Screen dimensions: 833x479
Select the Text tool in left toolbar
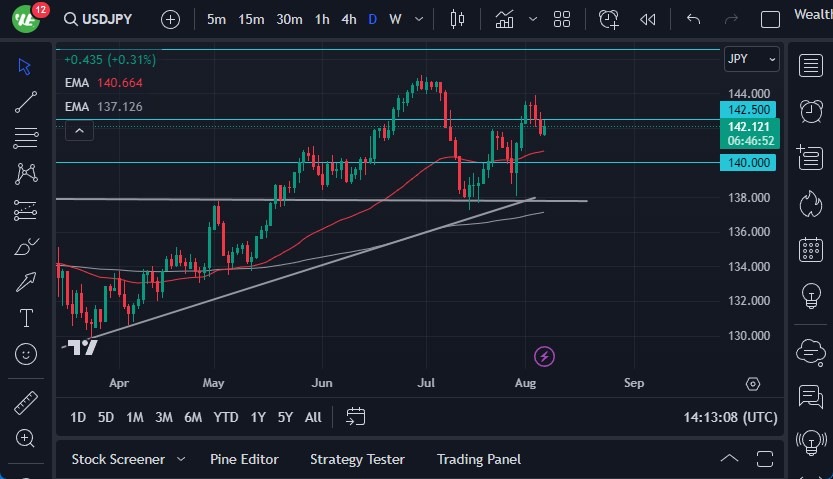(26, 318)
